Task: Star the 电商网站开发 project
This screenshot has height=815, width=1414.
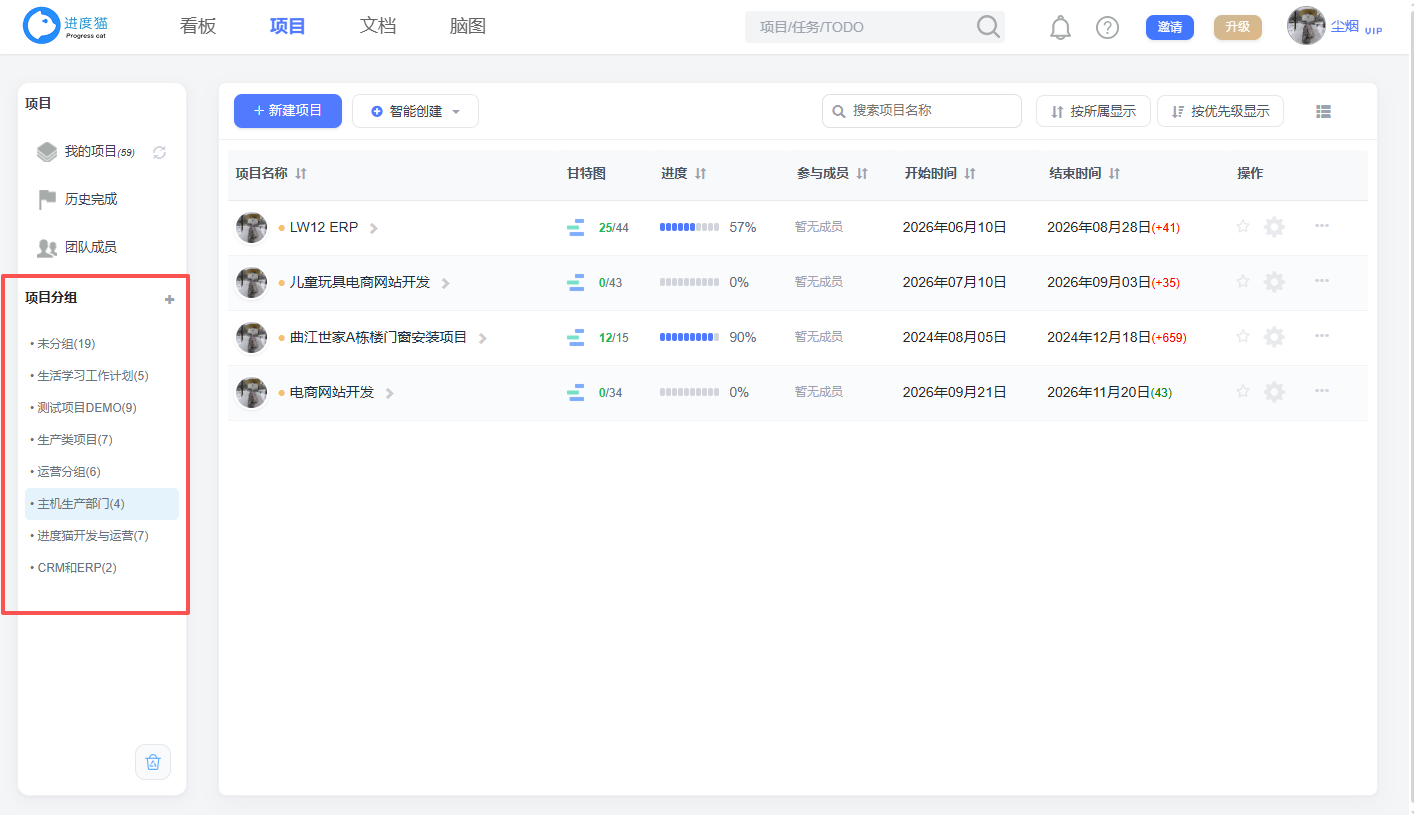Action: tap(1243, 391)
